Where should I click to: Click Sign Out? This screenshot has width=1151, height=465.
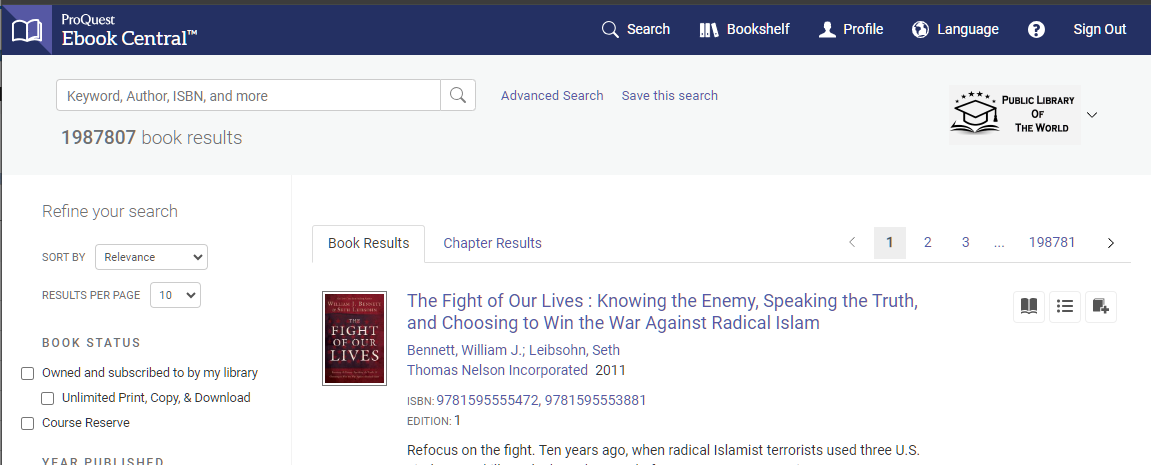1099,29
